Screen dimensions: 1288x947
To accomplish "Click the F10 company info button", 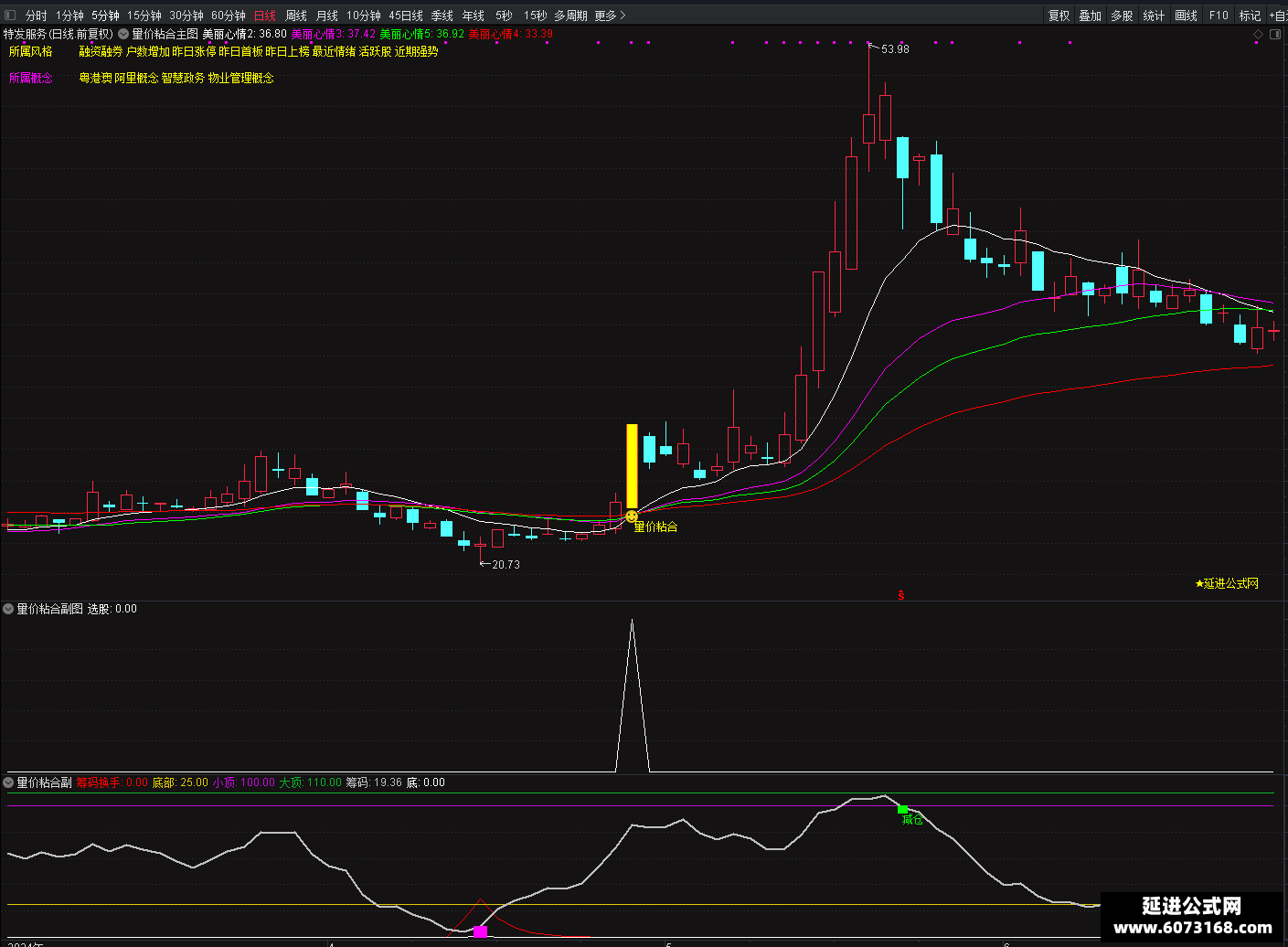I will point(1219,16).
